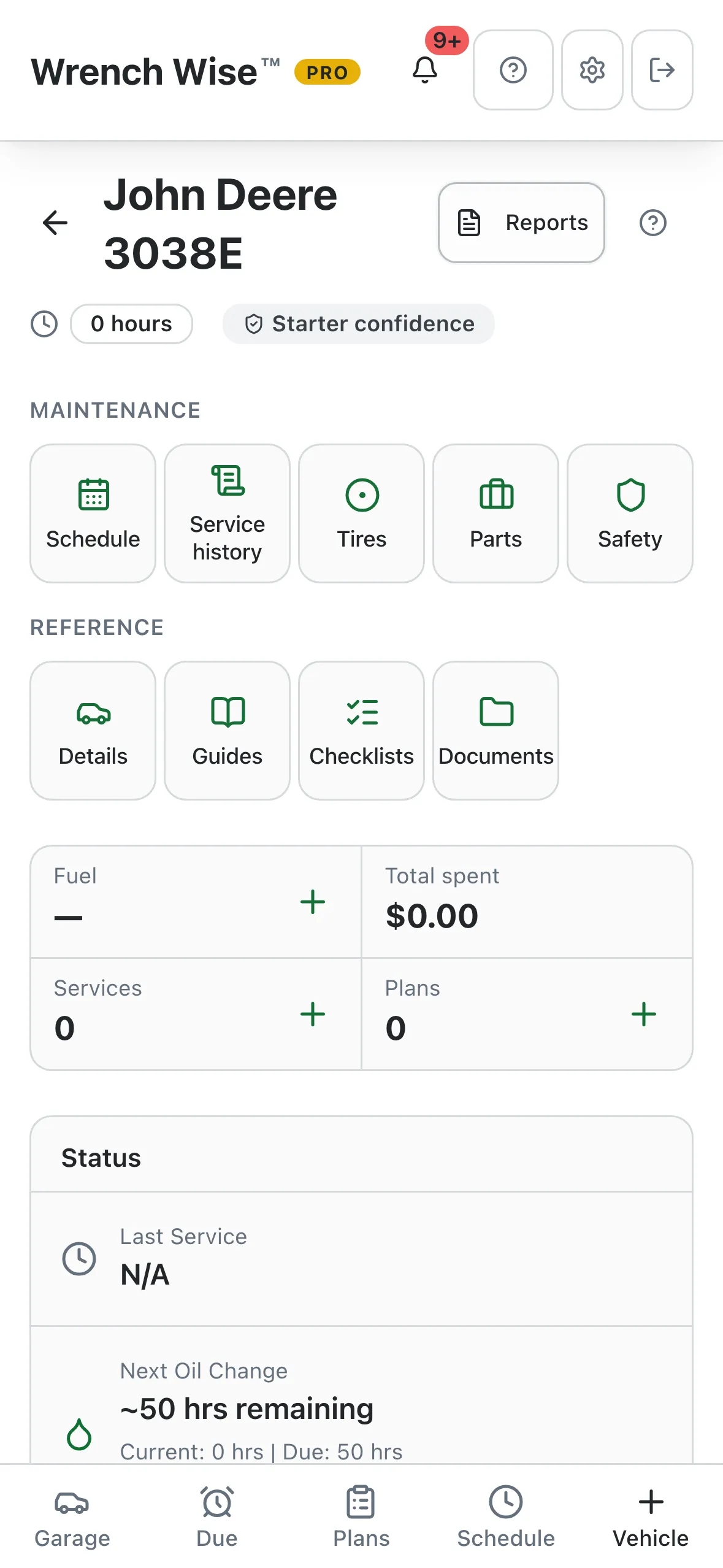
Task: Click Current: 0 hrs | Due: 50 hrs
Action: tap(261, 1452)
